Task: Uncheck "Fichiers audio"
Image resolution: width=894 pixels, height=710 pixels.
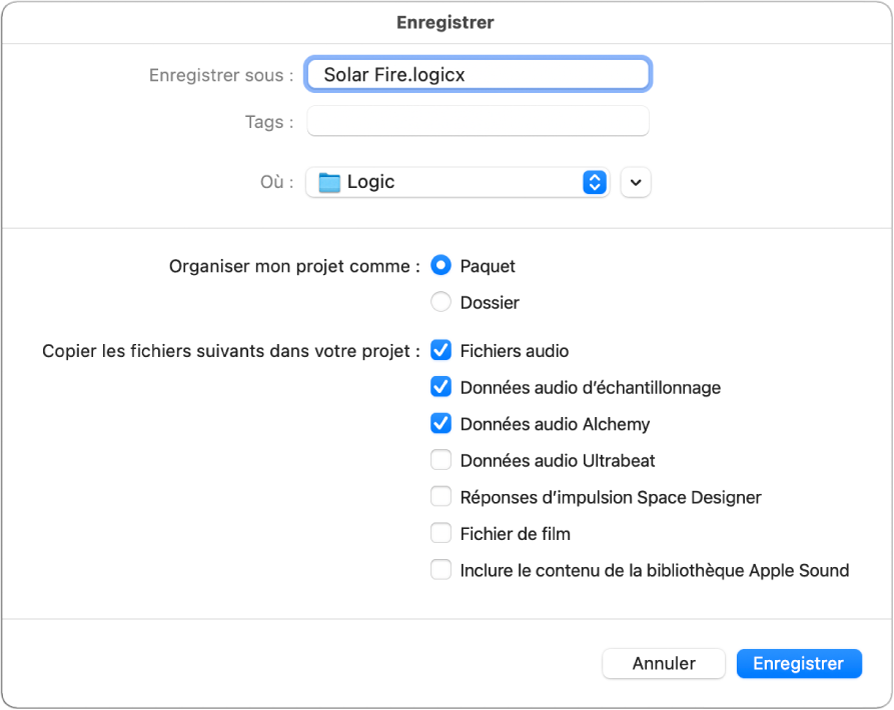Action: (x=441, y=350)
